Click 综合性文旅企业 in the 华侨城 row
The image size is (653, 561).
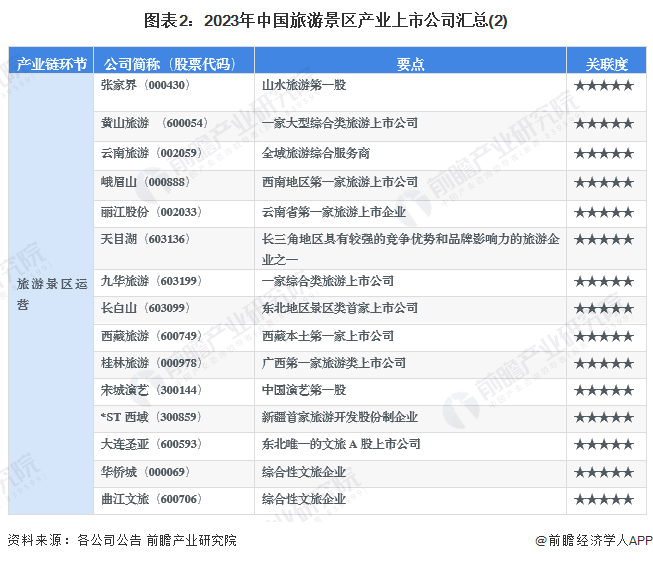click(304, 471)
